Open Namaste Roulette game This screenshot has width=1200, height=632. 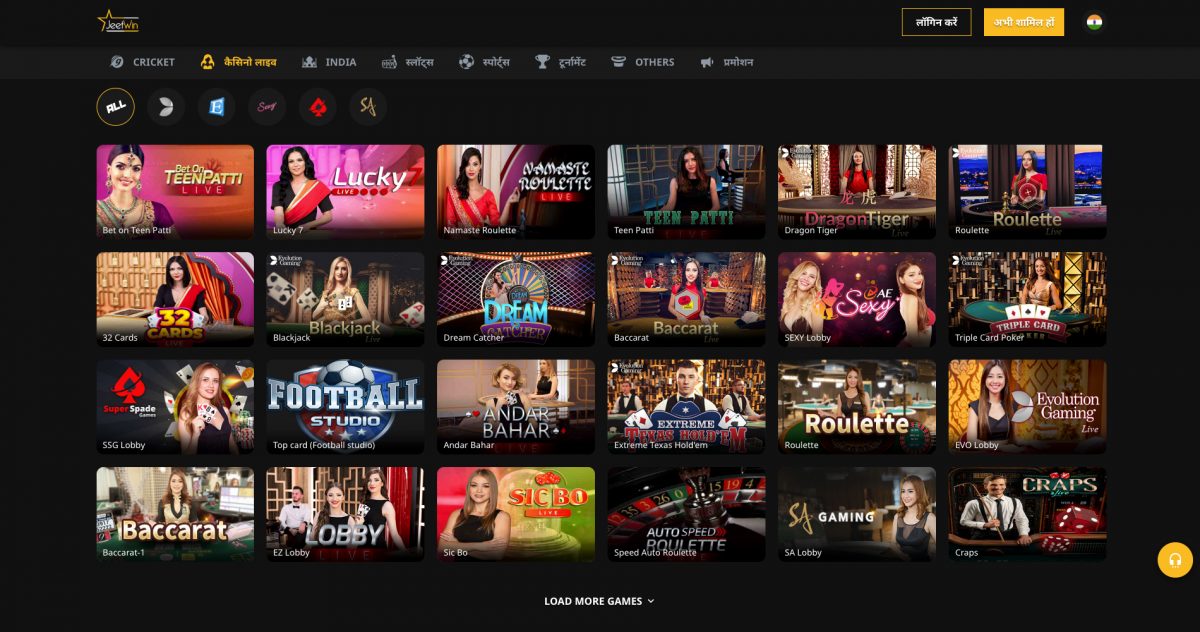coord(516,192)
